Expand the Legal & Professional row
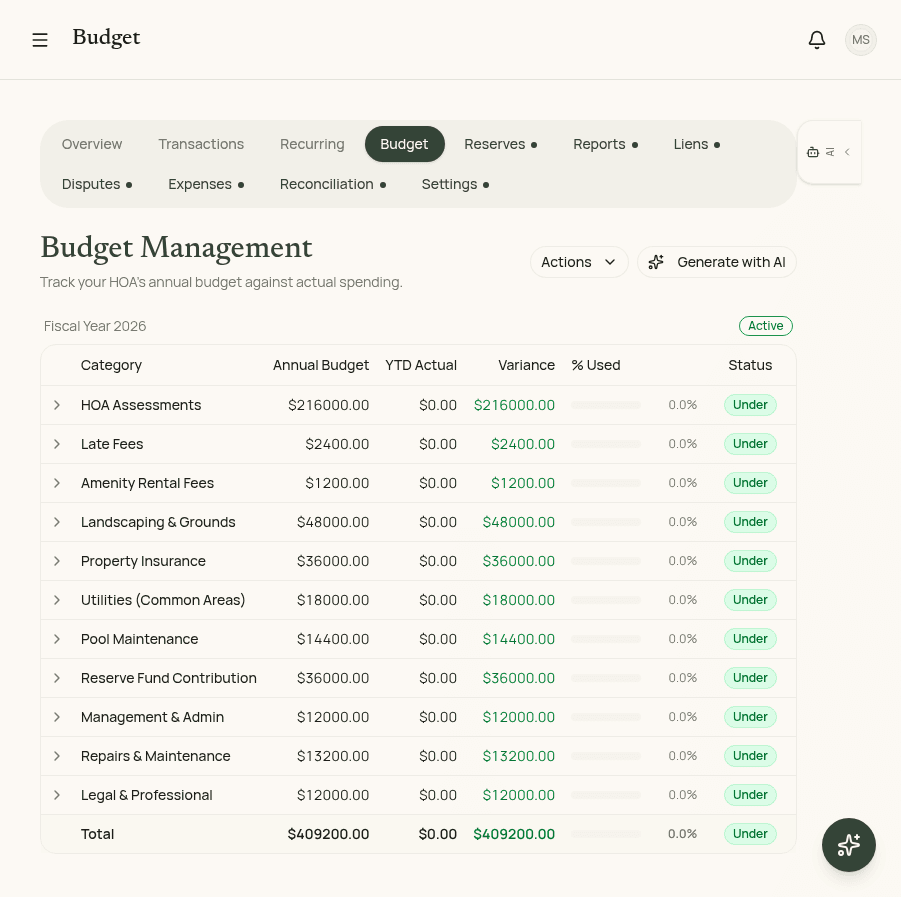This screenshot has width=901, height=897. click(x=57, y=795)
